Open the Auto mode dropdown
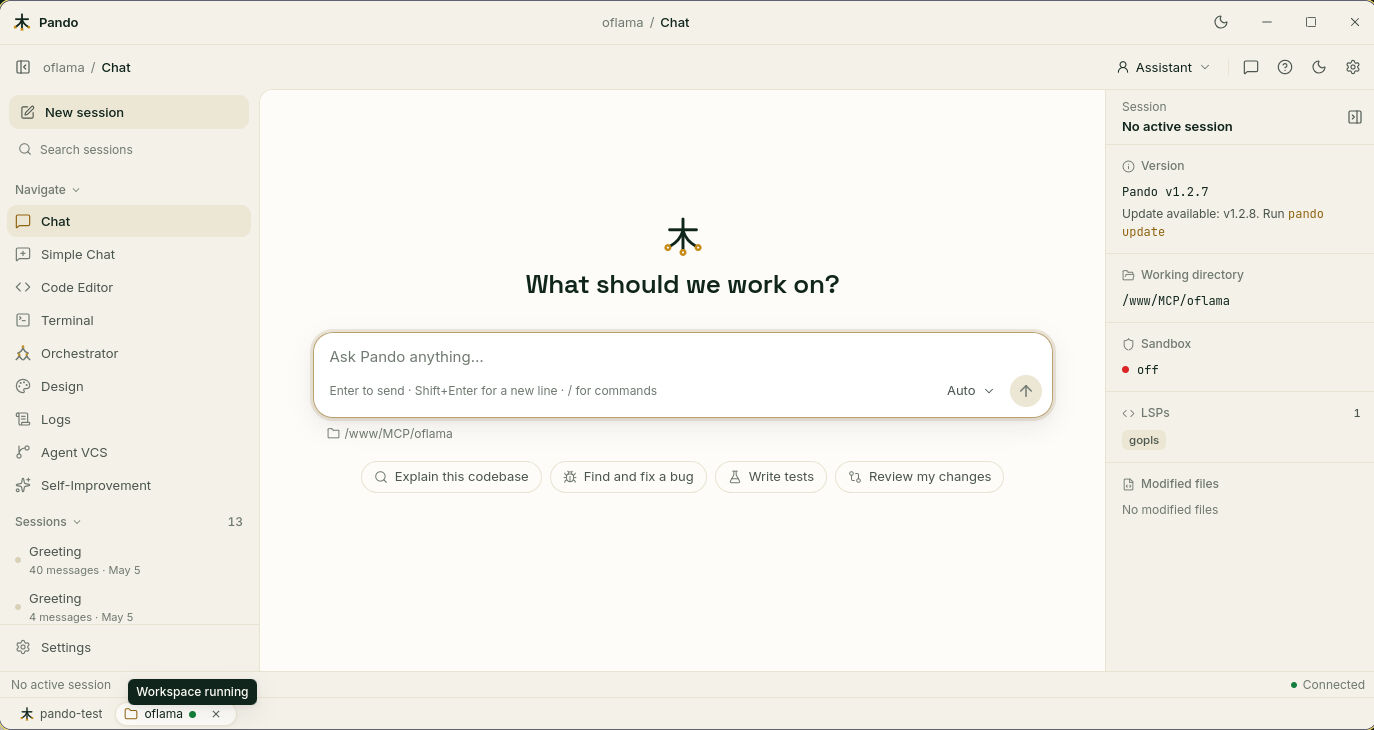 click(970, 391)
